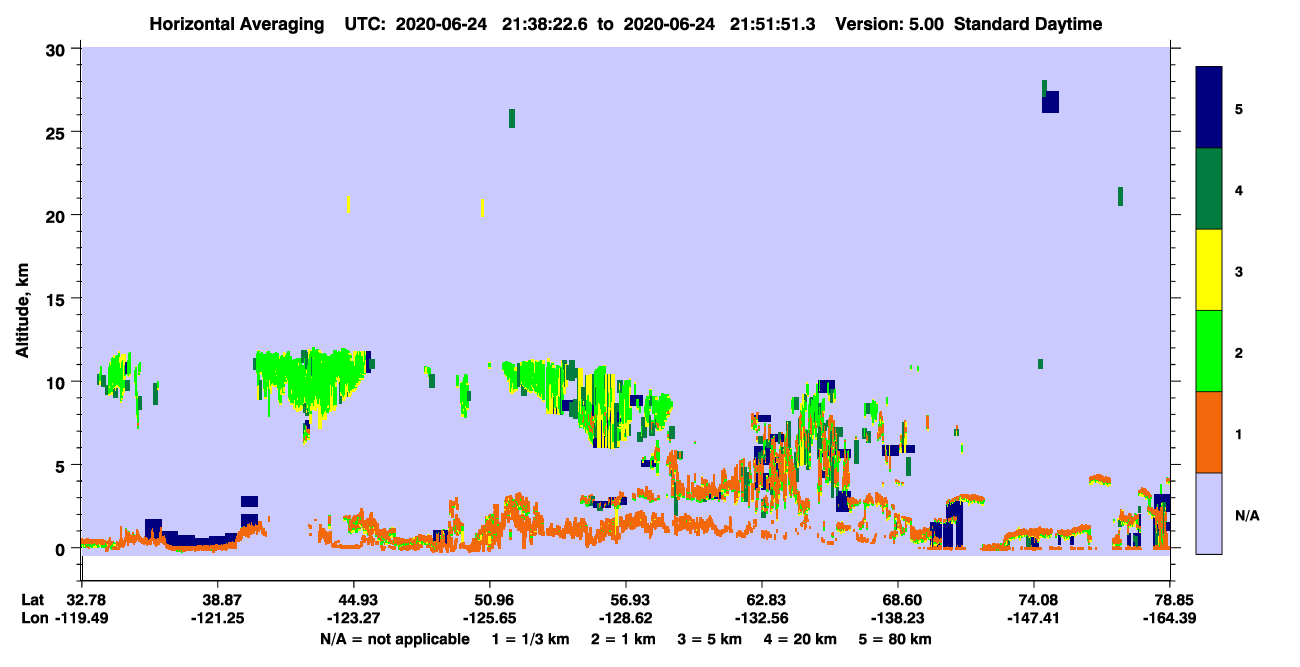Click the latitude value 44.93

point(354,600)
